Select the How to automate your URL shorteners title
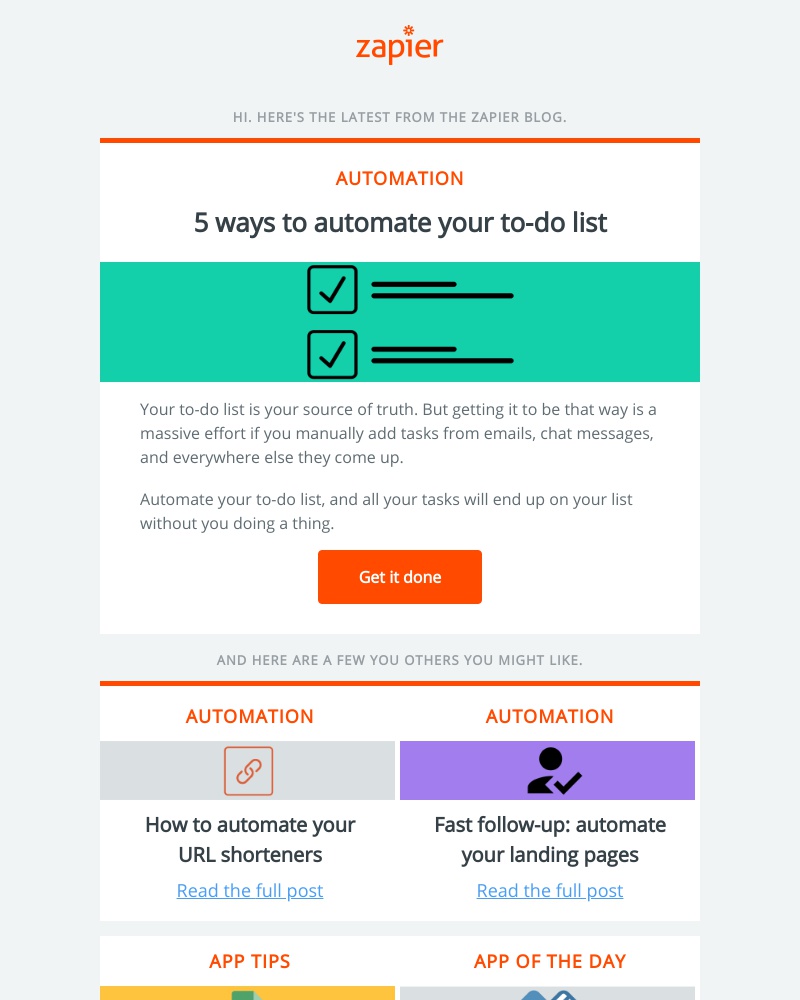The image size is (800, 1000). pyautogui.click(x=250, y=840)
